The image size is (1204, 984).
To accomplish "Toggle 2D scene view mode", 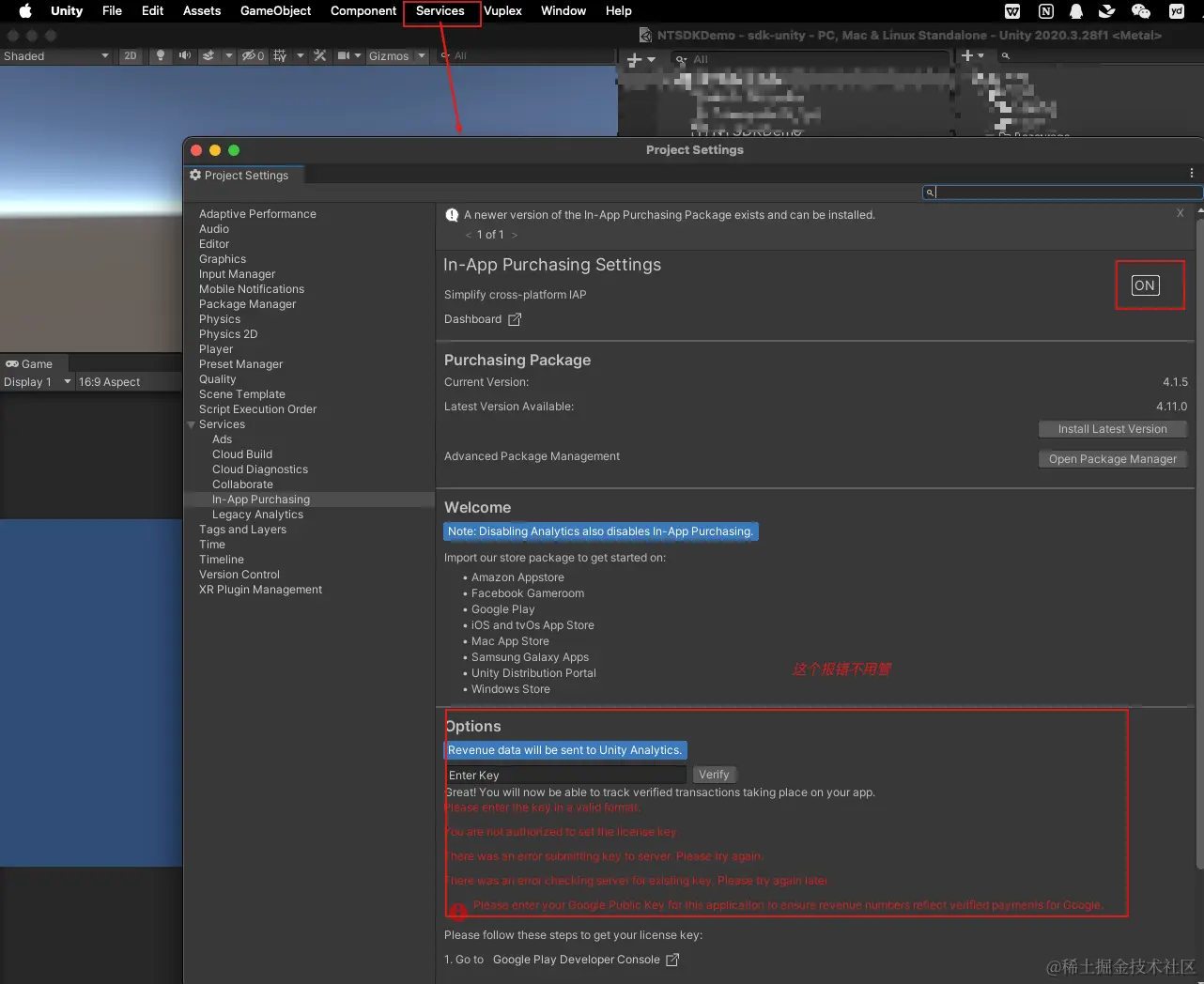I will click(x=130, y=56).
